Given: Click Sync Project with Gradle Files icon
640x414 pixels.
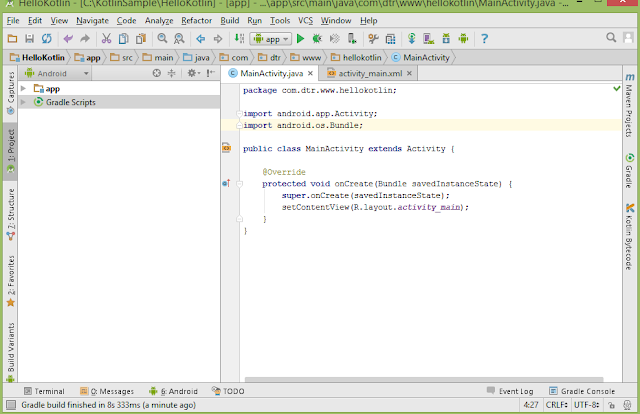Looking at the screenshot, I should [x=411, y=39].
